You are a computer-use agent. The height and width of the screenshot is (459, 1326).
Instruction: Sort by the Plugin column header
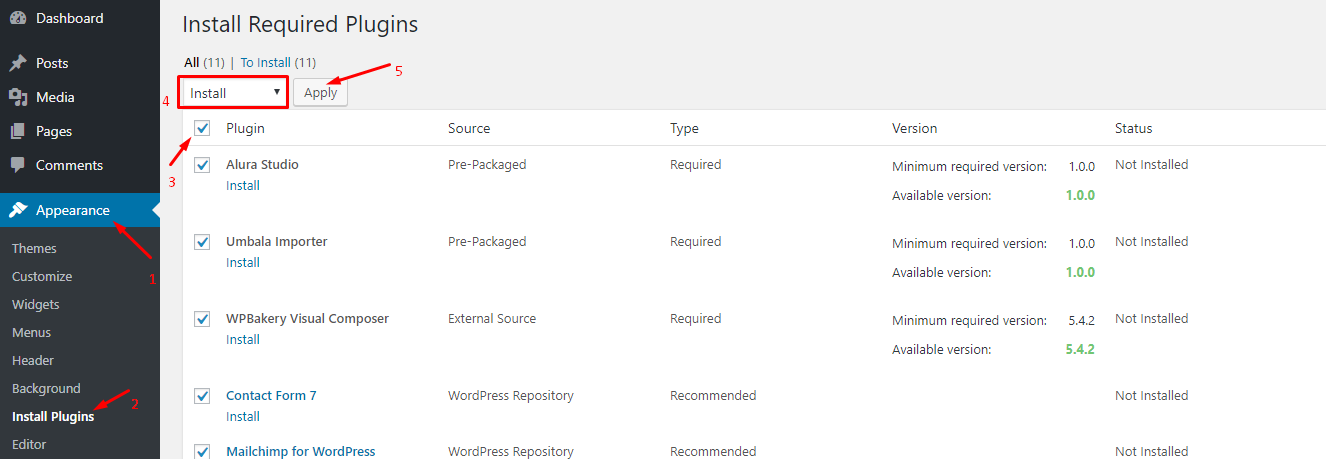tap(245, 129)
